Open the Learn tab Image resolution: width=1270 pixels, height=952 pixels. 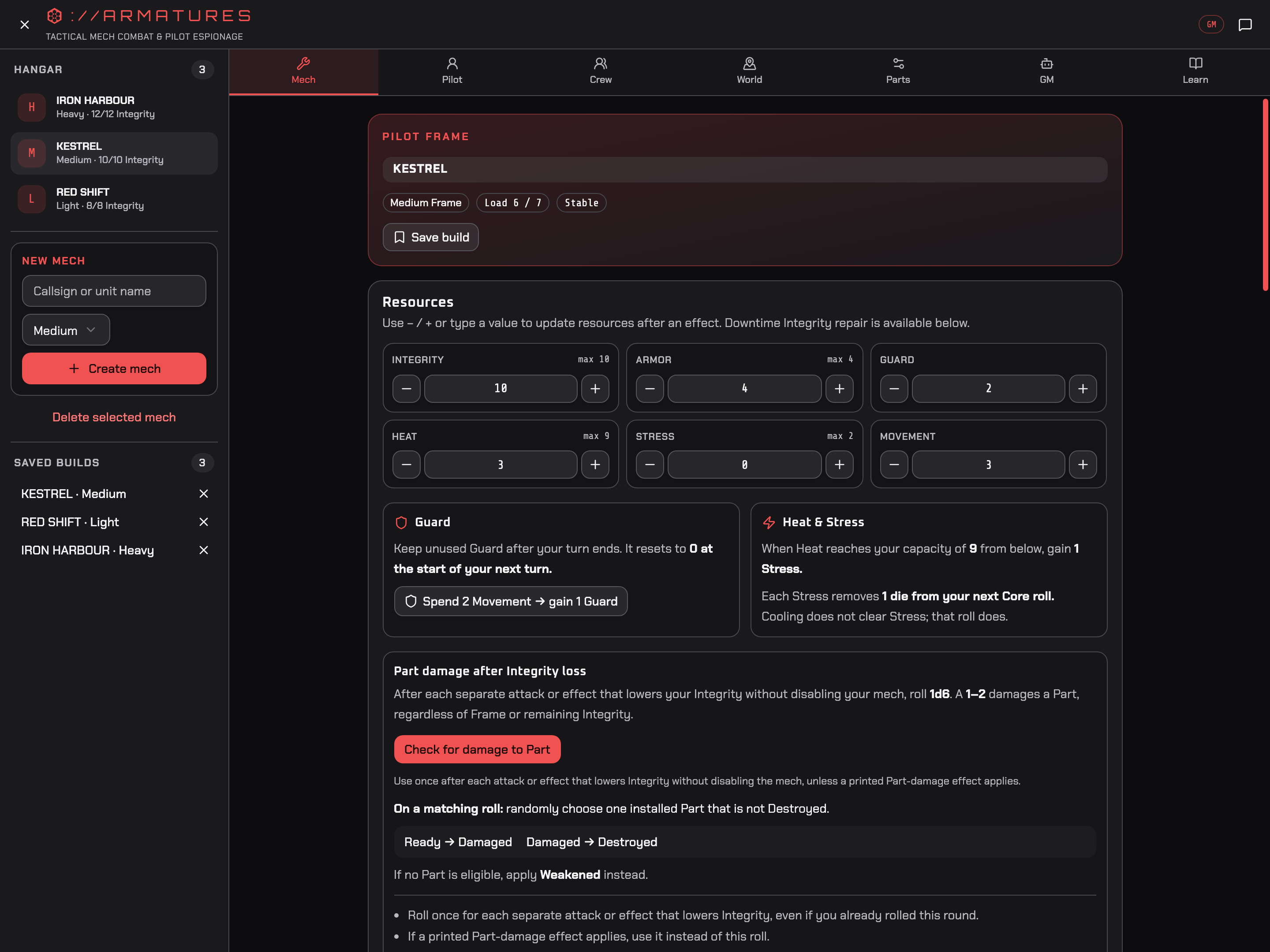[1195, 72]
